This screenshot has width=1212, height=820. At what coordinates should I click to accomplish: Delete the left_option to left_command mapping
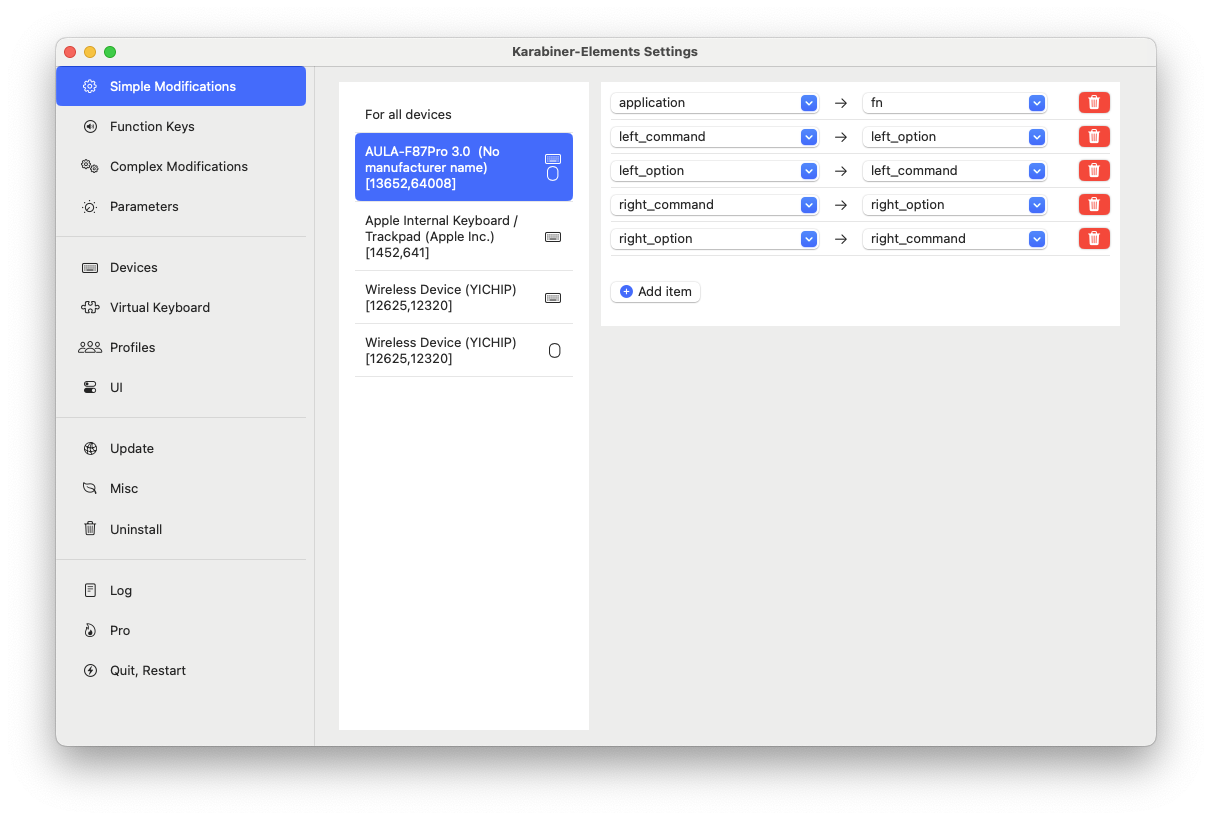coord(1094,171)
